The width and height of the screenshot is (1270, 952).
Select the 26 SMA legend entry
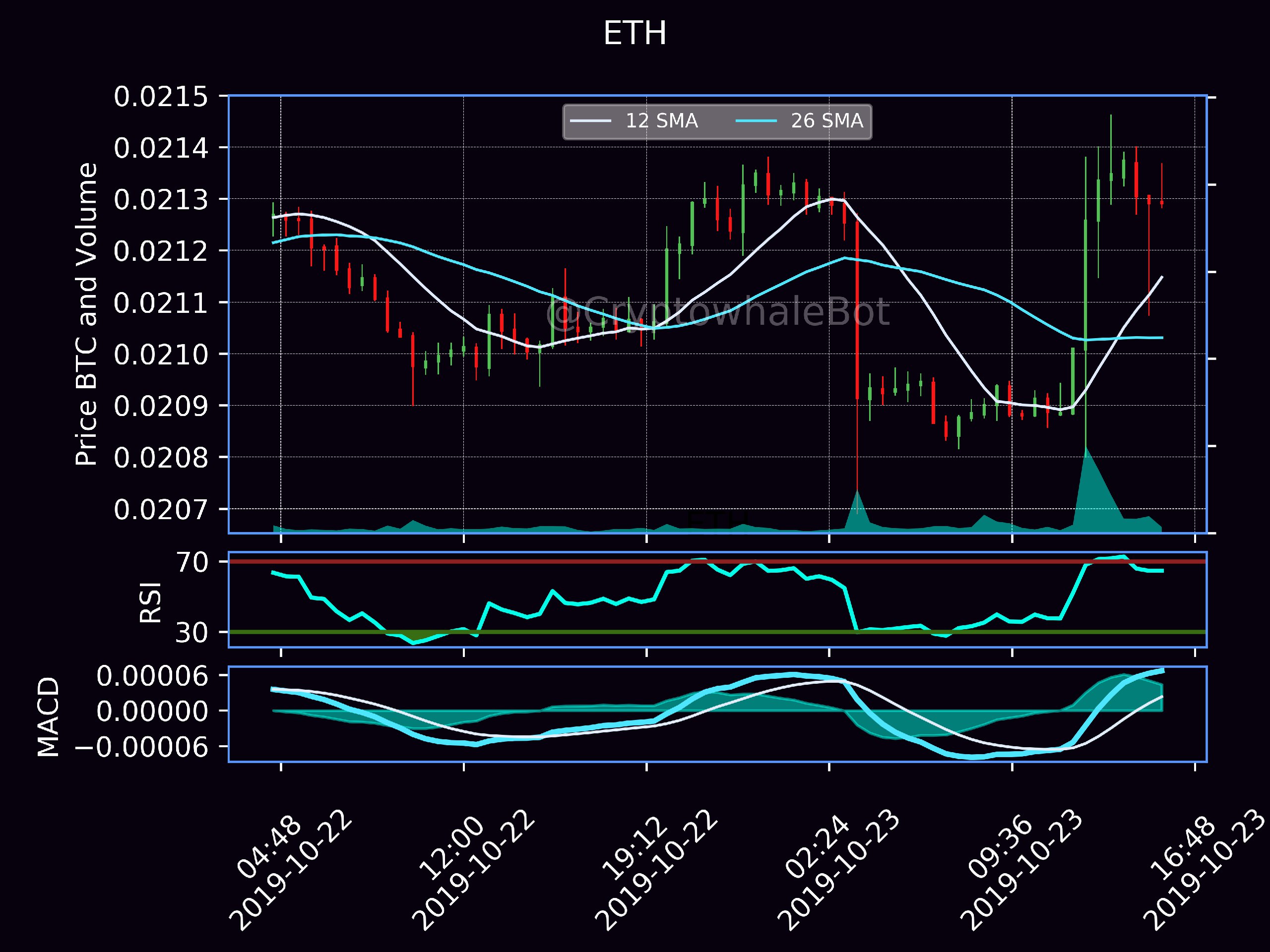tap(800, 120)
